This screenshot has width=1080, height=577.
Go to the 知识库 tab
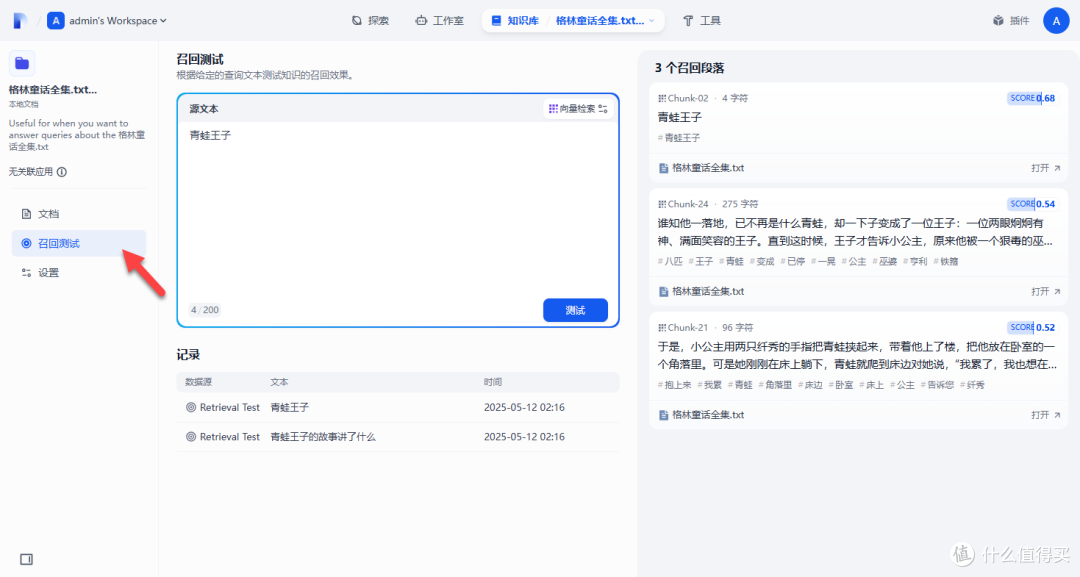click(515, 21)
